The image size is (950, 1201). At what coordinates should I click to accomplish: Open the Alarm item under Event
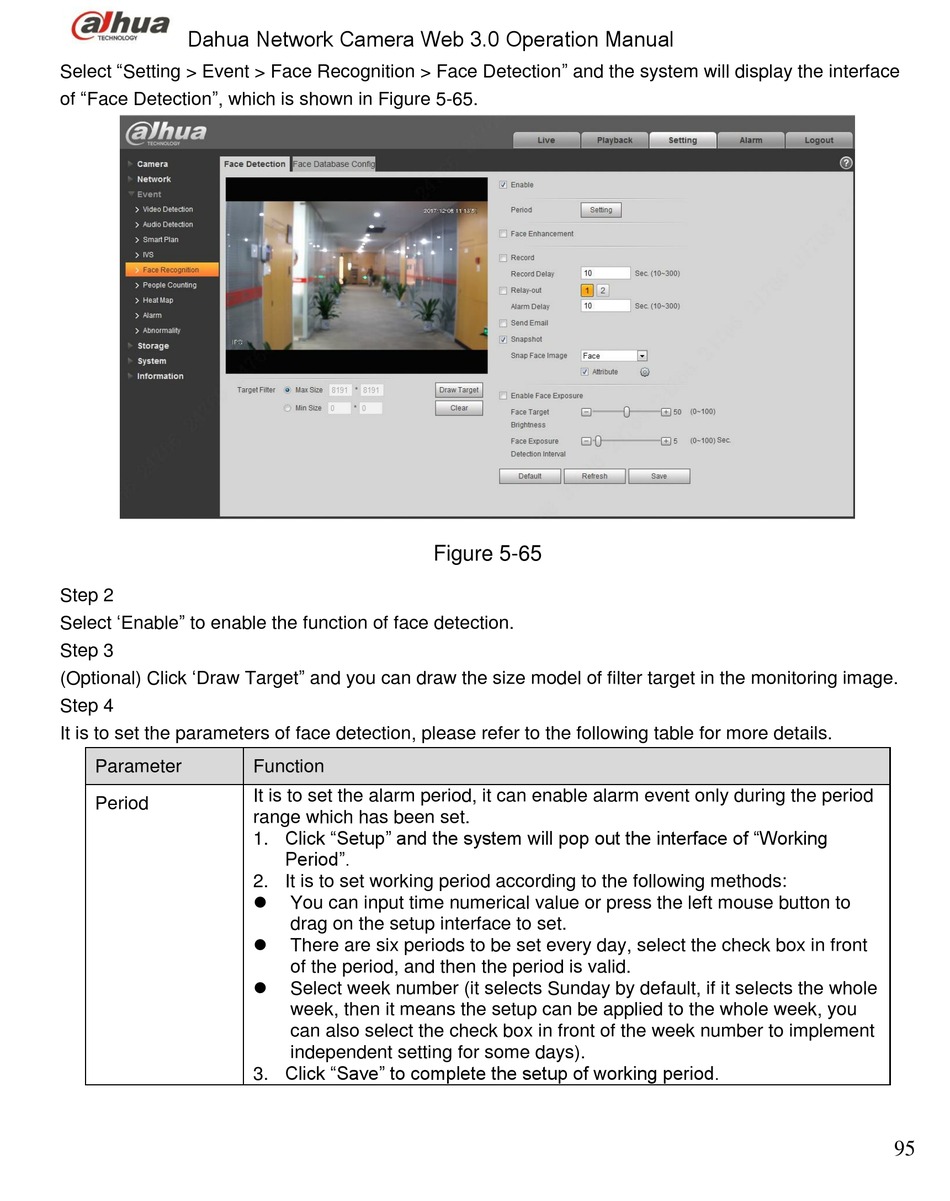pyautogui.click(x=152, y=315)
